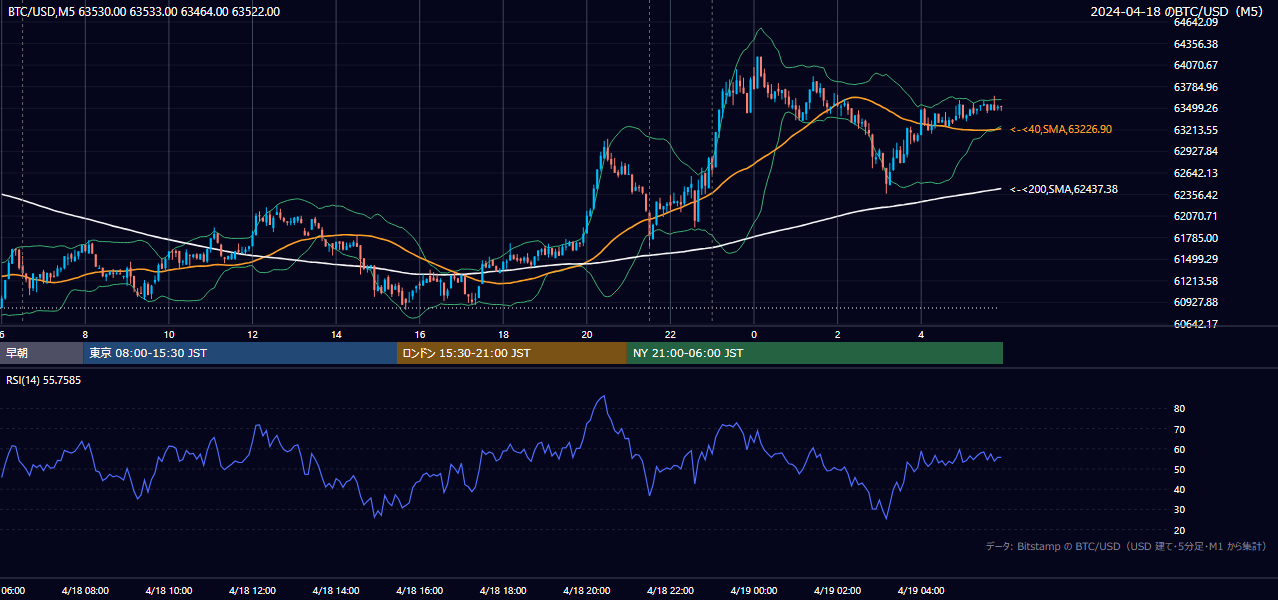Click the 4/18 12:00 date axis label

tap(252, 591)
